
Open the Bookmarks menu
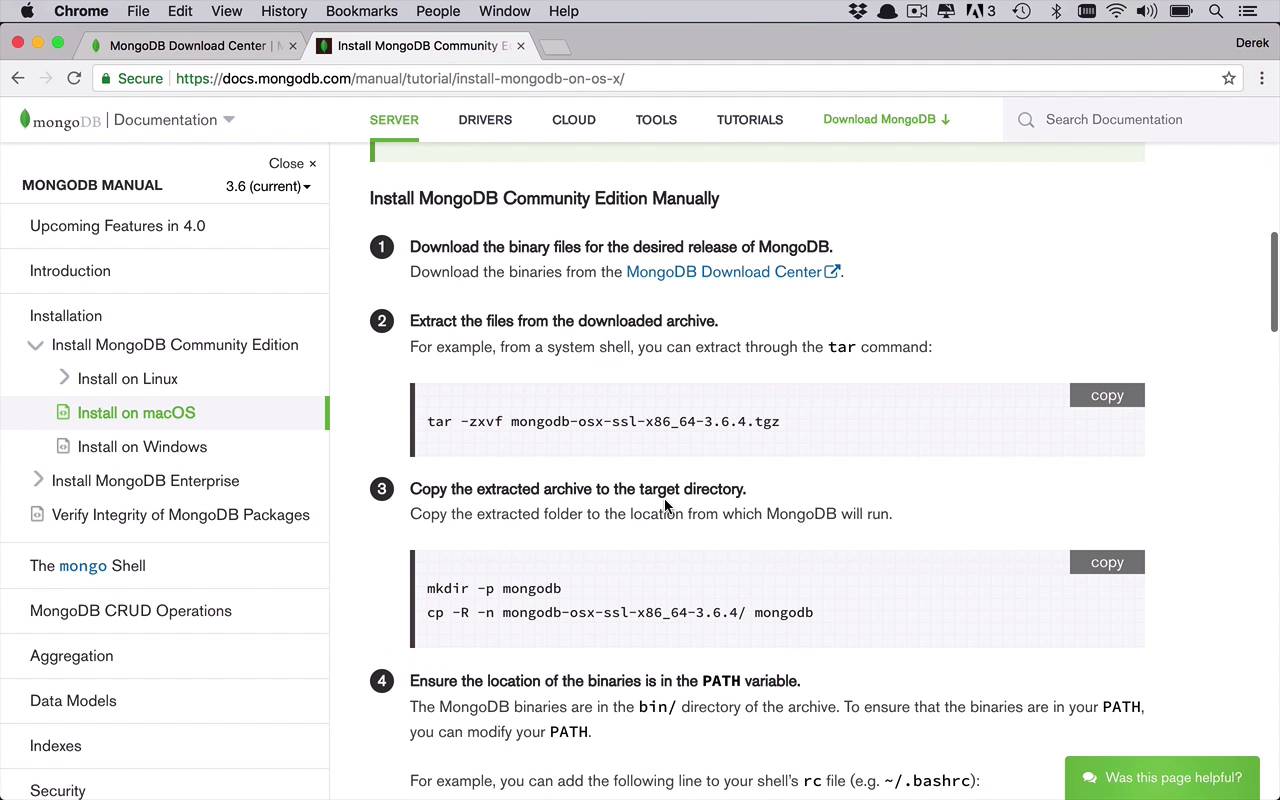pyautogui.click(x=362, y=11)
